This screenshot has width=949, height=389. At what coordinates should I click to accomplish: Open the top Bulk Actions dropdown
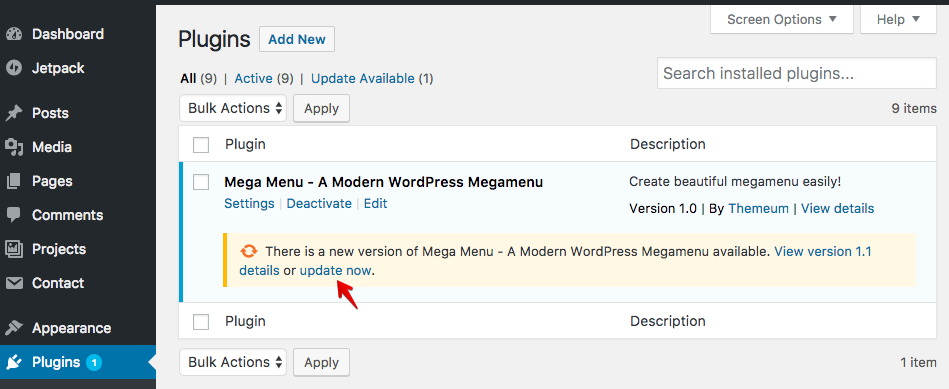[233, 108]
